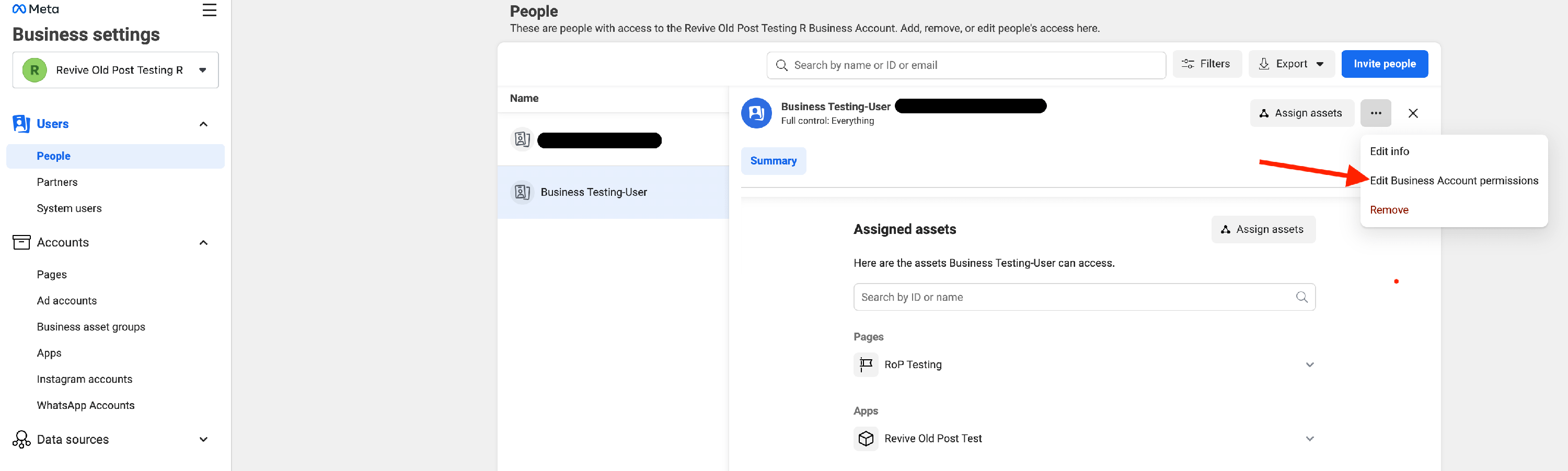Switch to the Summary tab

coord(773,161)
